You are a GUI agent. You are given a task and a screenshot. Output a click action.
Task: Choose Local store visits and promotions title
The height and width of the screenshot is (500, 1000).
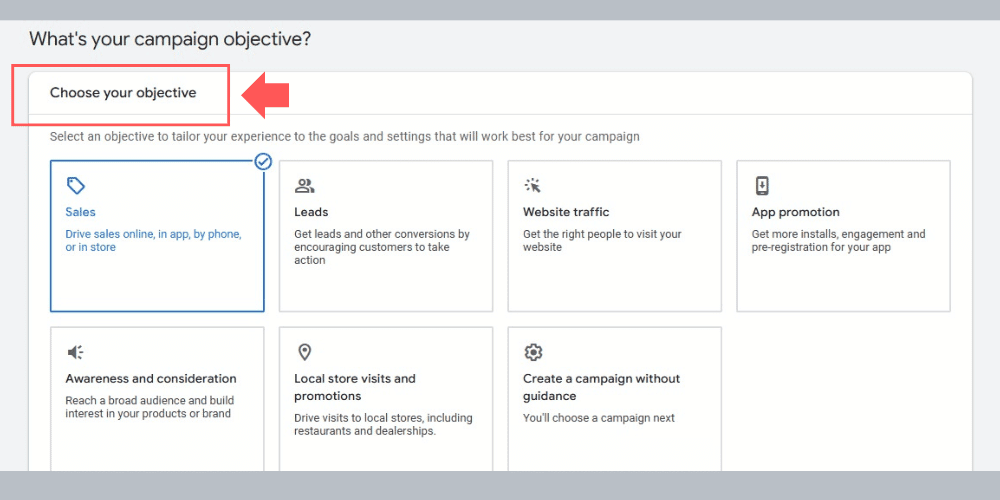[354, 387]
